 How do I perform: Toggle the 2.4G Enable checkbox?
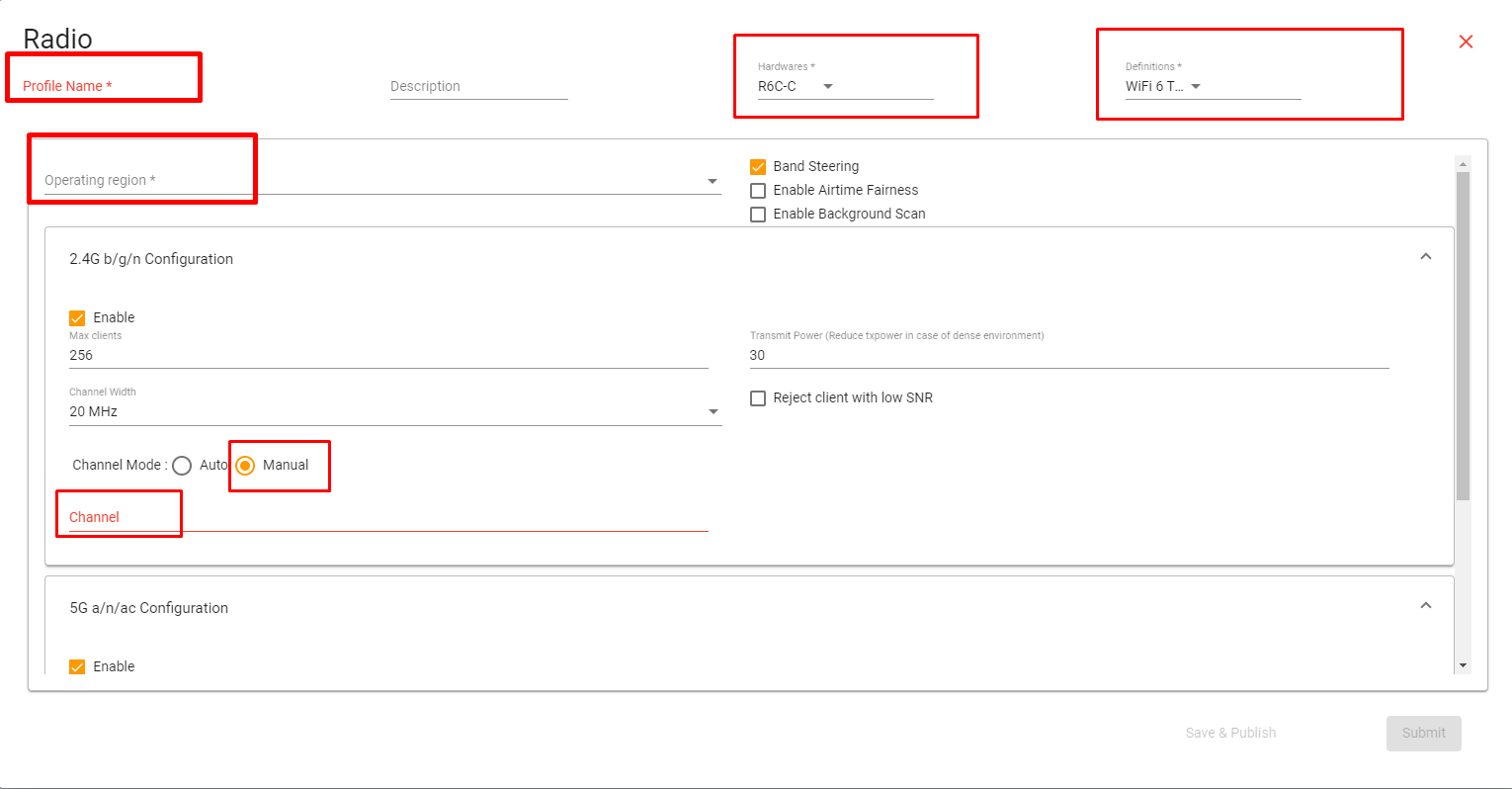77,318
